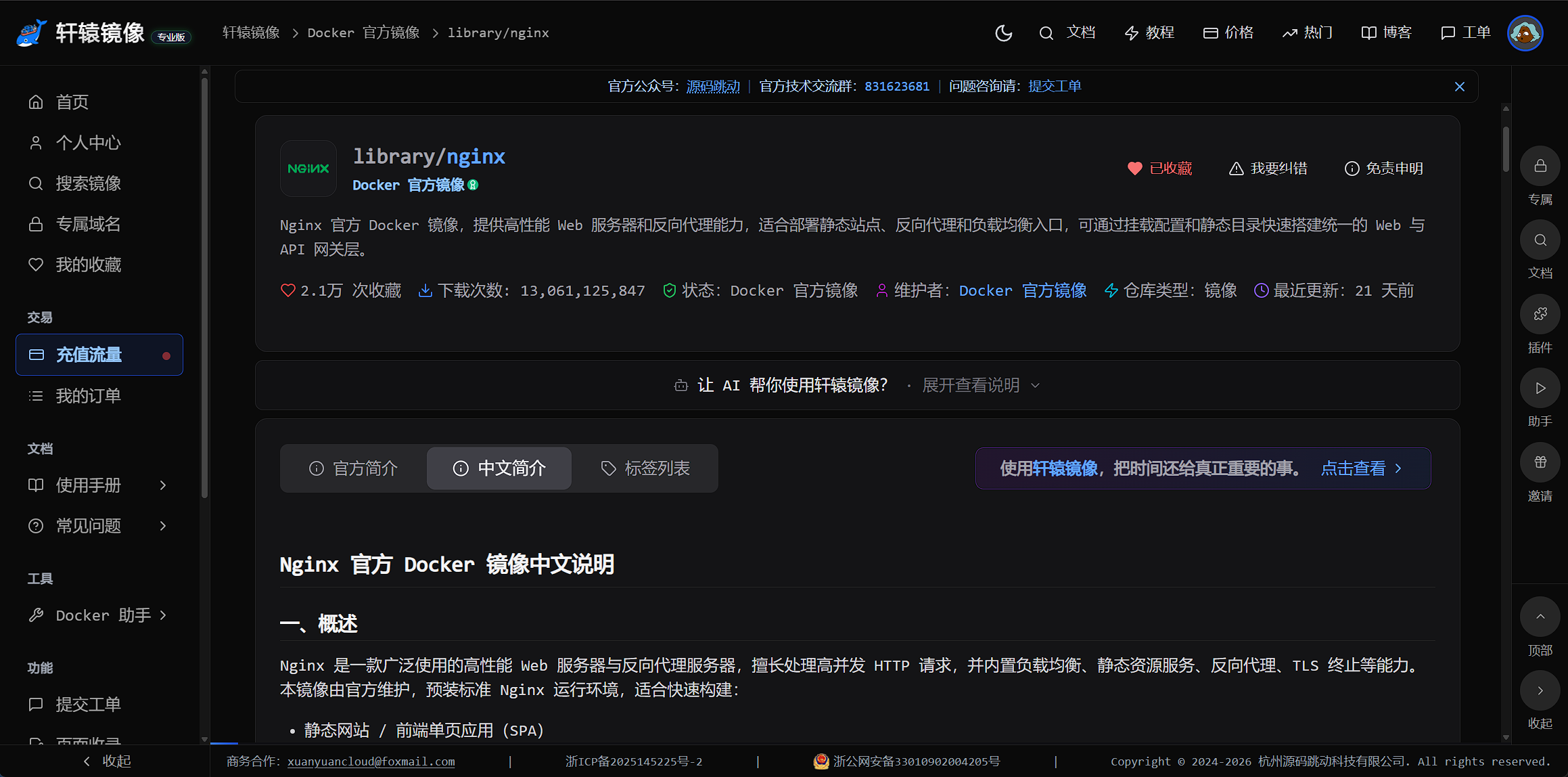Click the 维护者 person icon
Screen dimensions: 1568x777
coord(882,290)
